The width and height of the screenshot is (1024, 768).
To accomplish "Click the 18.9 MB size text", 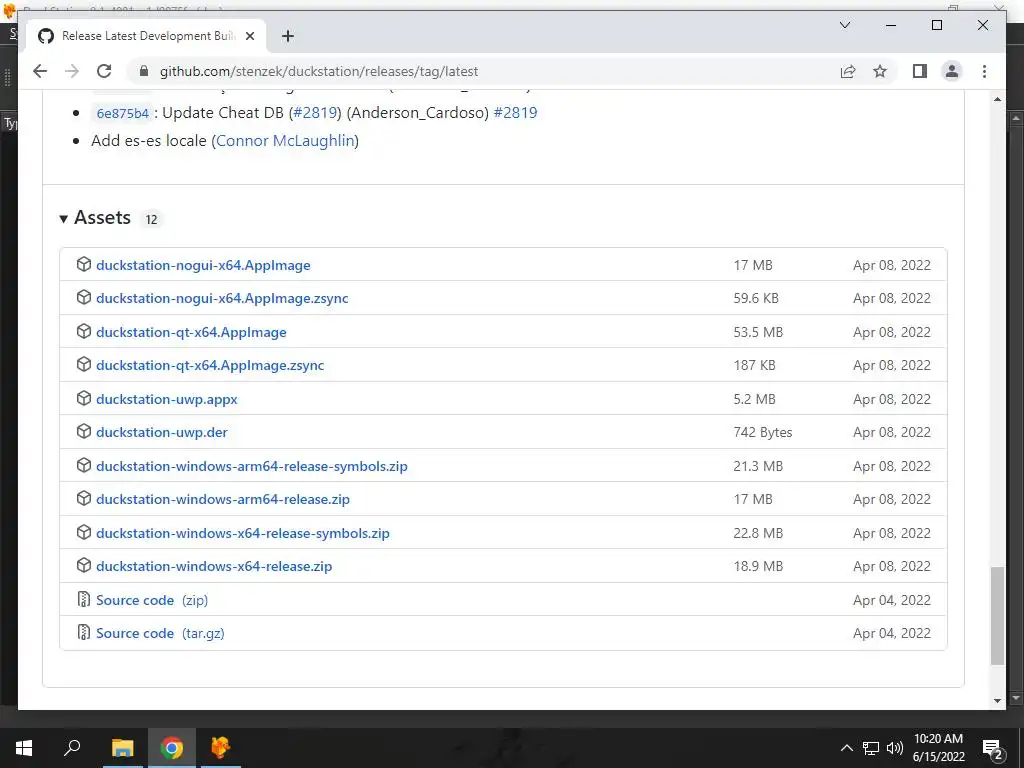I will (x=758, y=566).
